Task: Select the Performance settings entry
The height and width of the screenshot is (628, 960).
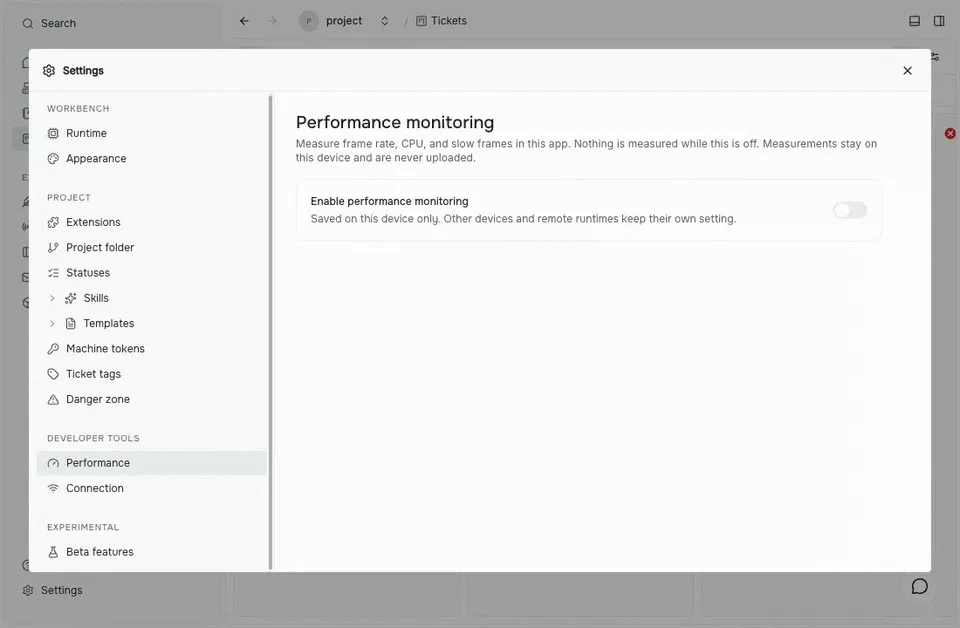Action: point(151,463)
